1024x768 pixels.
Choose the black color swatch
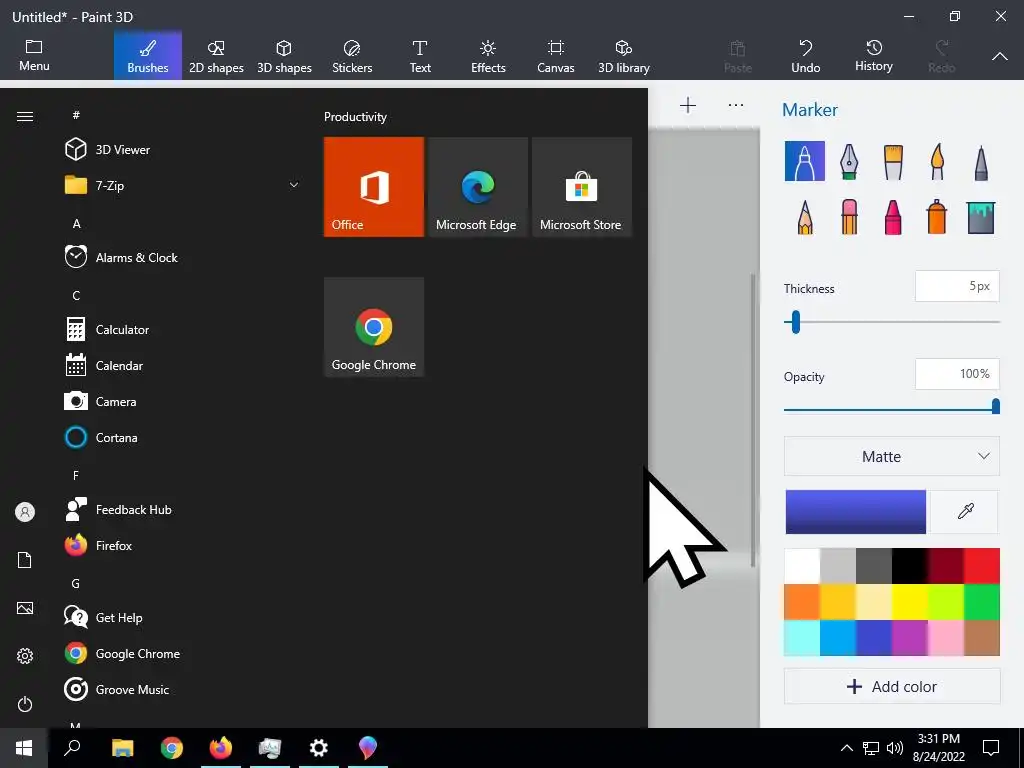(910, 566)
